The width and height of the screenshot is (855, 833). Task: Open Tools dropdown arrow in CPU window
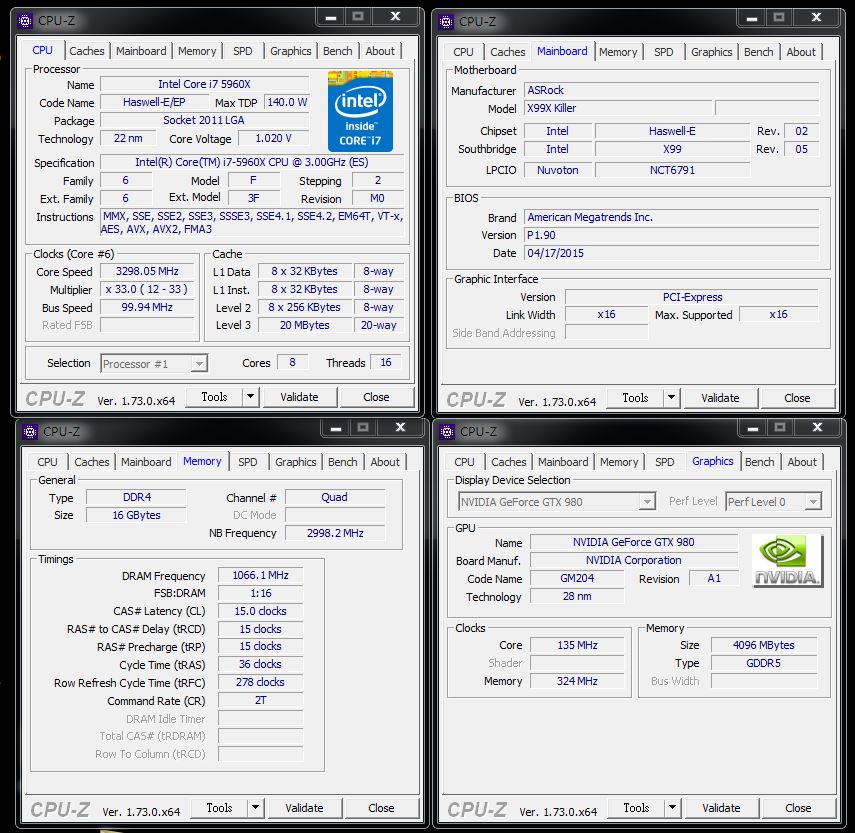pos(250,397)
